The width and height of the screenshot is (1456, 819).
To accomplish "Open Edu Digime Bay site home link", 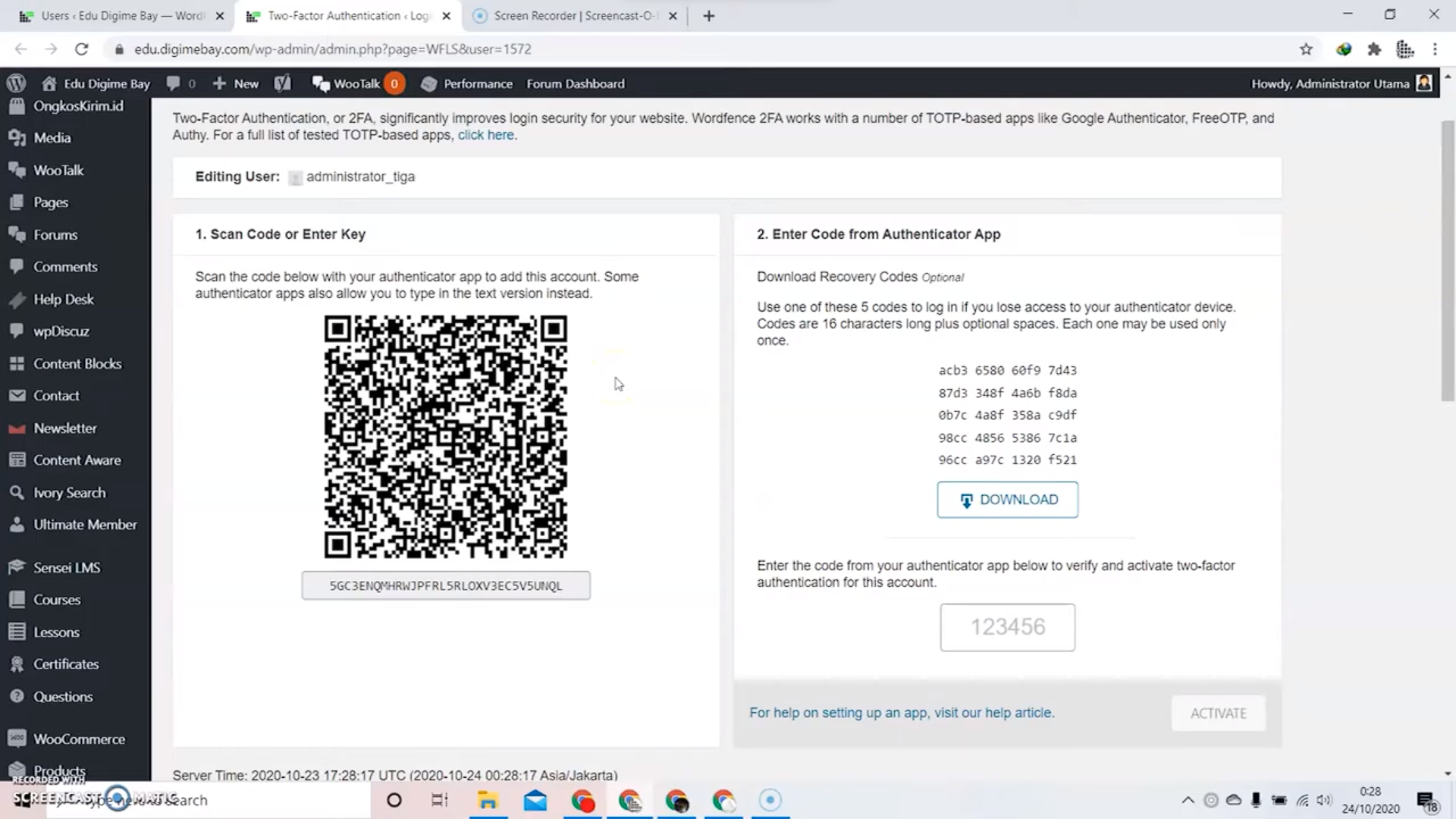I will (x=96, y=83).
